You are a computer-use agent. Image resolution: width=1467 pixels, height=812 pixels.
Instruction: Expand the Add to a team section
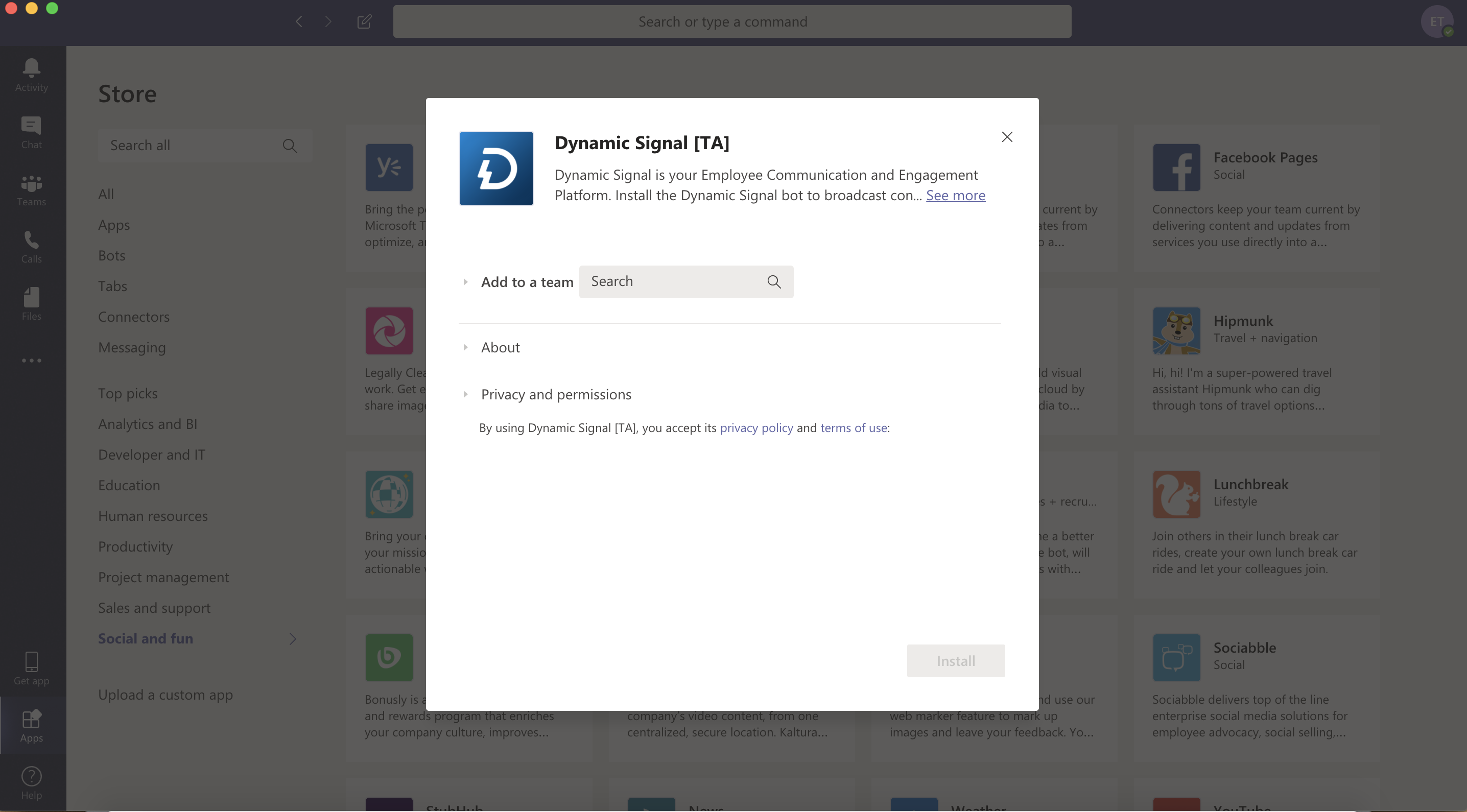click(465, 282)
